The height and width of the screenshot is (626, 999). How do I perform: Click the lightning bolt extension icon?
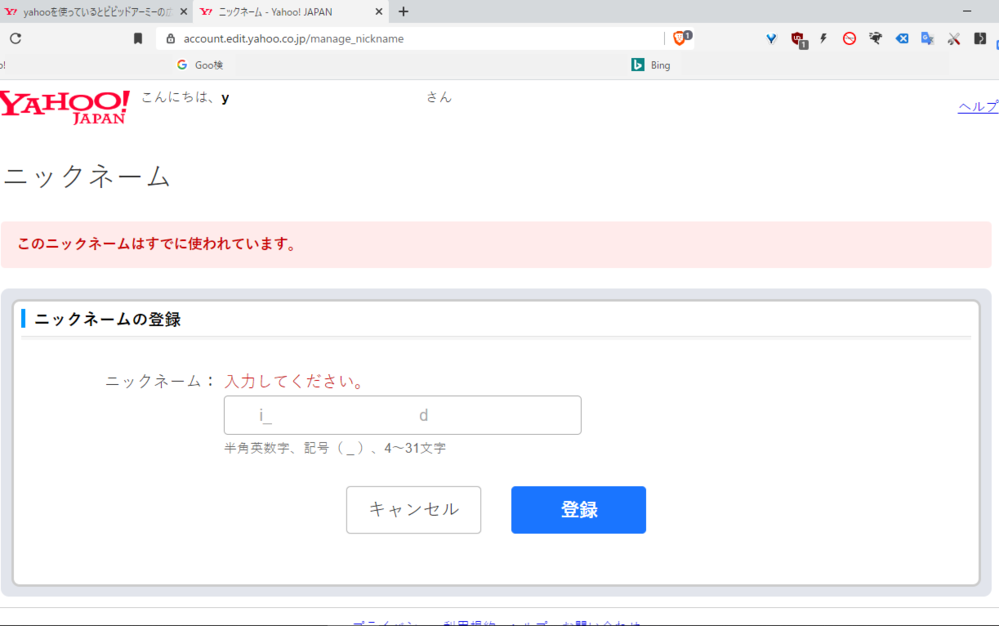(824, 39)
